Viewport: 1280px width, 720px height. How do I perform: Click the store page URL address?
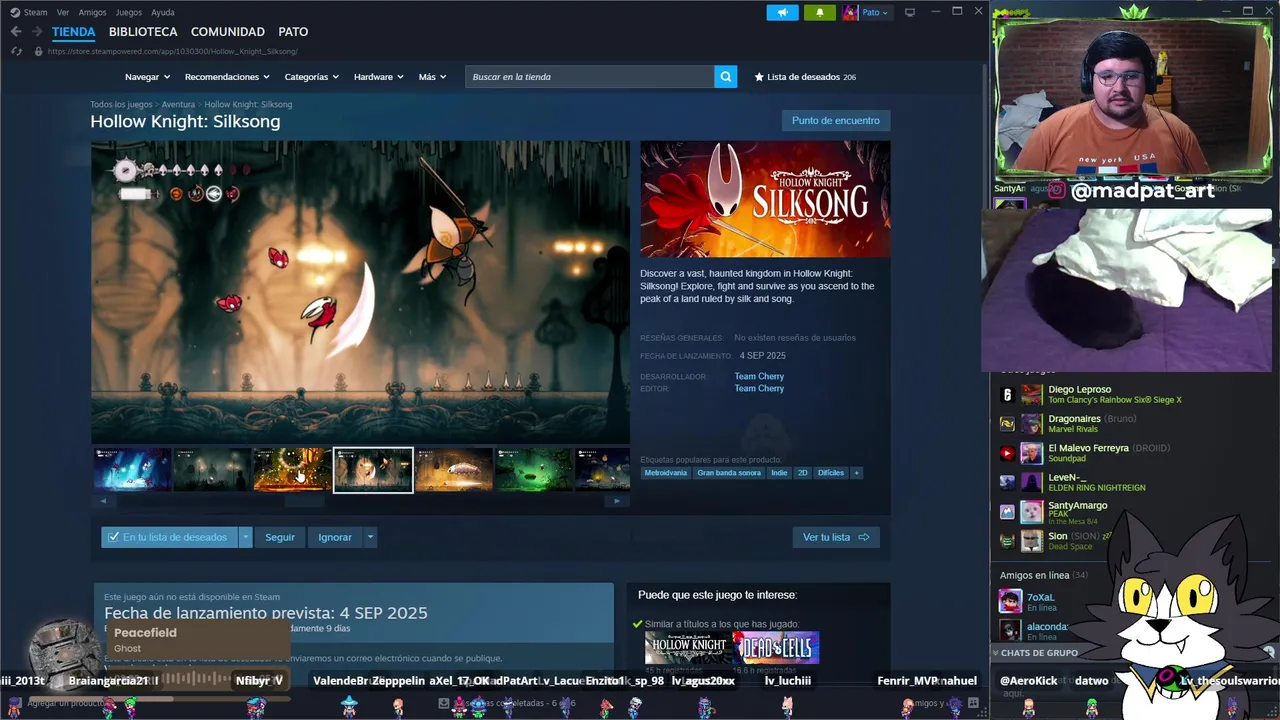coord(173,51)
